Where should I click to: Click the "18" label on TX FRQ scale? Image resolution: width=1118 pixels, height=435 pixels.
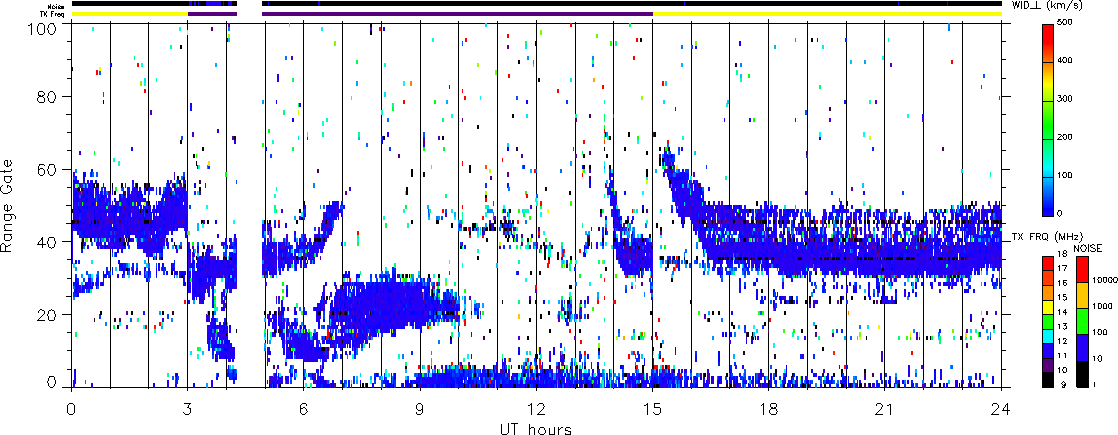pyautogui.click(x=1062, y=254)
